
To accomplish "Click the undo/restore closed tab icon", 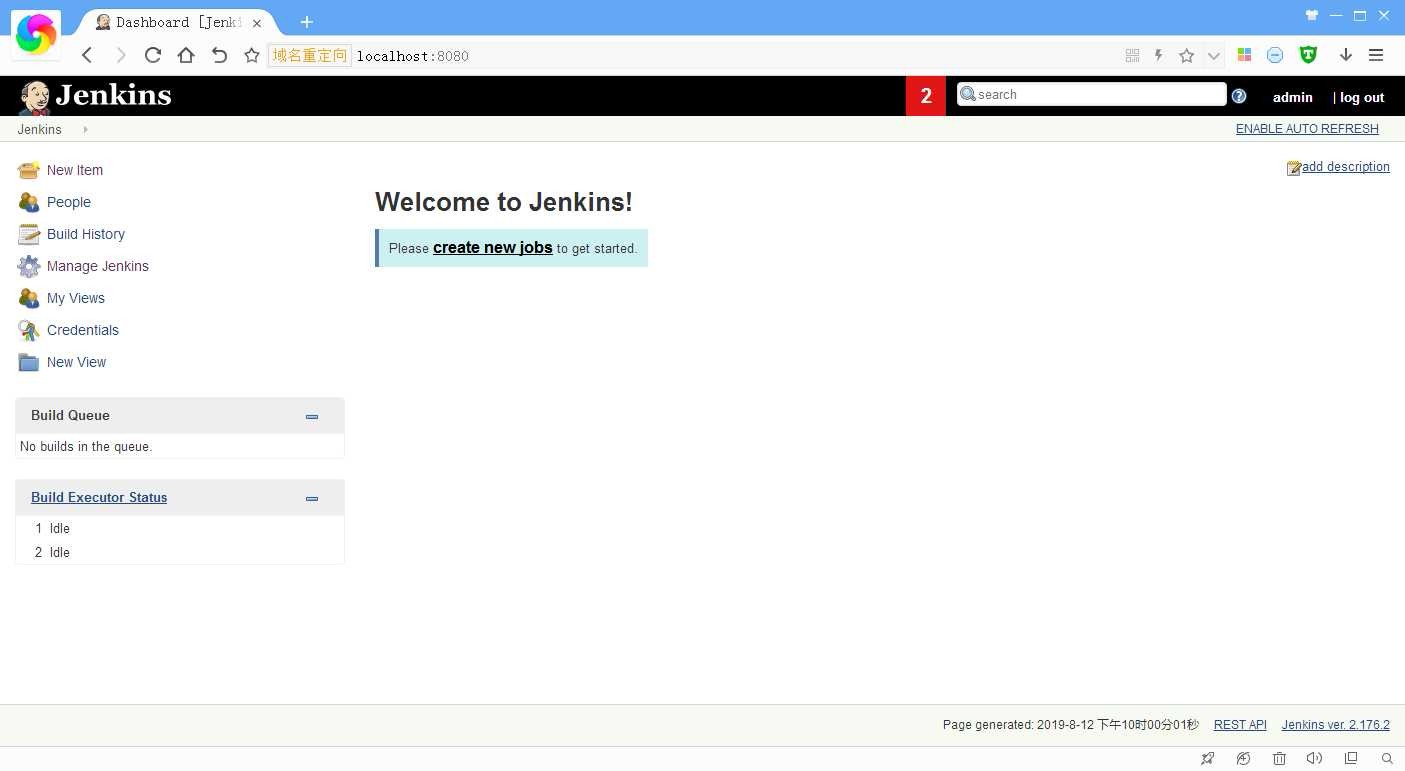I will (219, 56).
